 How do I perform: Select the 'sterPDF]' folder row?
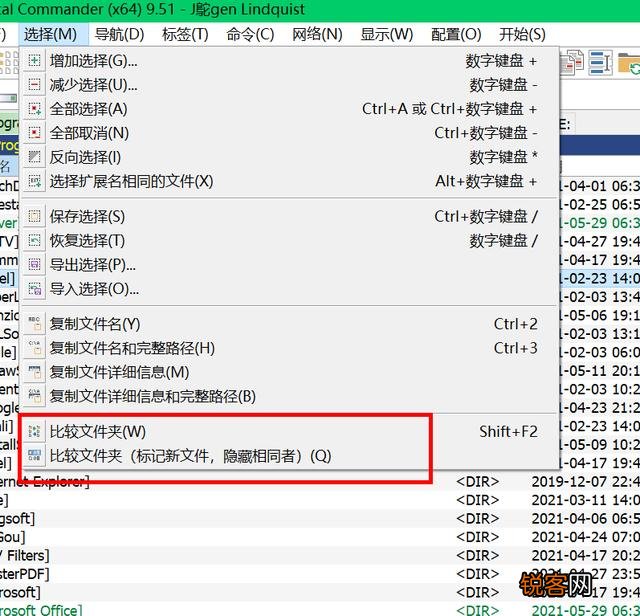[x=320, y=574]
